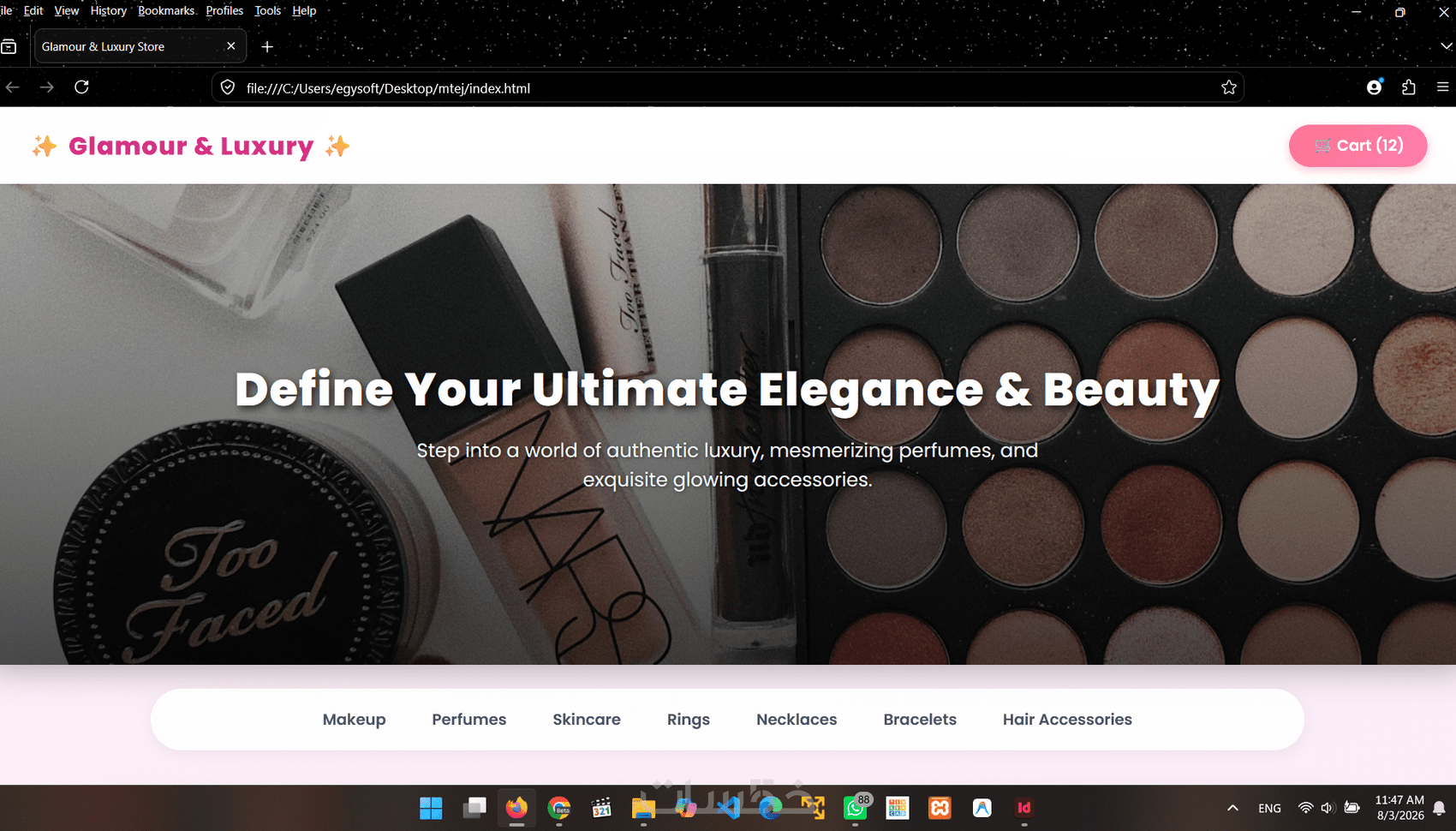This screenshot has width=1456, height=831.
Task: Open the Extensions puzzle icon
Action: 1409,87
